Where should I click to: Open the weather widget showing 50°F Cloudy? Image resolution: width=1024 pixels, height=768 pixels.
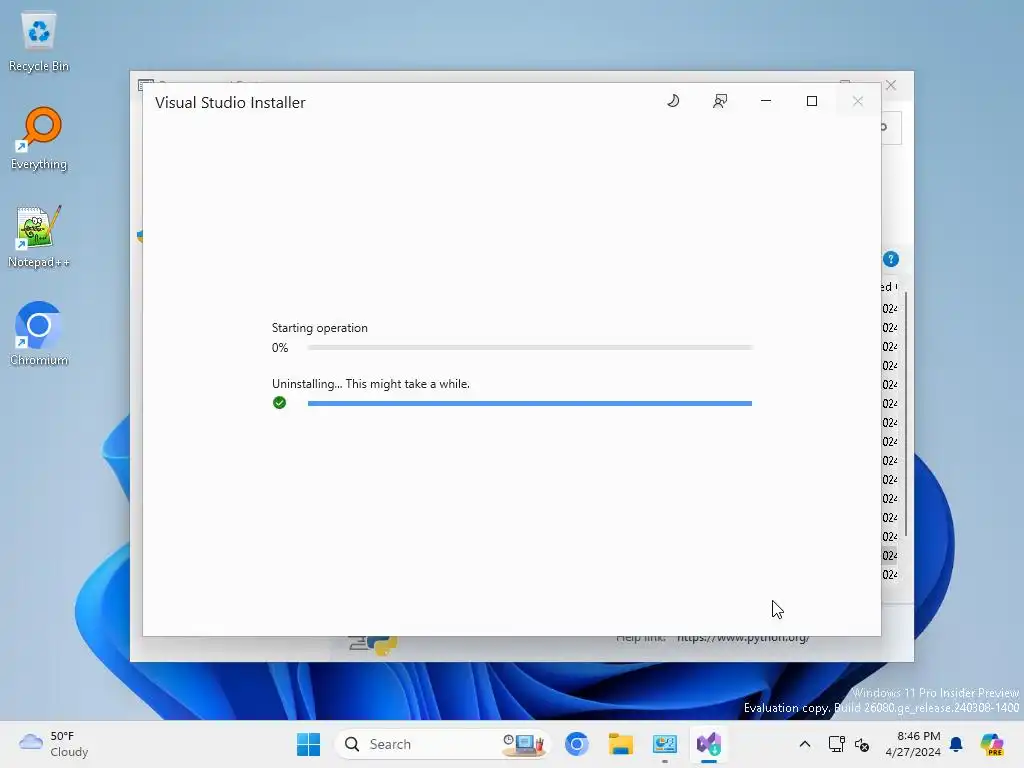(x=54, y=744)
